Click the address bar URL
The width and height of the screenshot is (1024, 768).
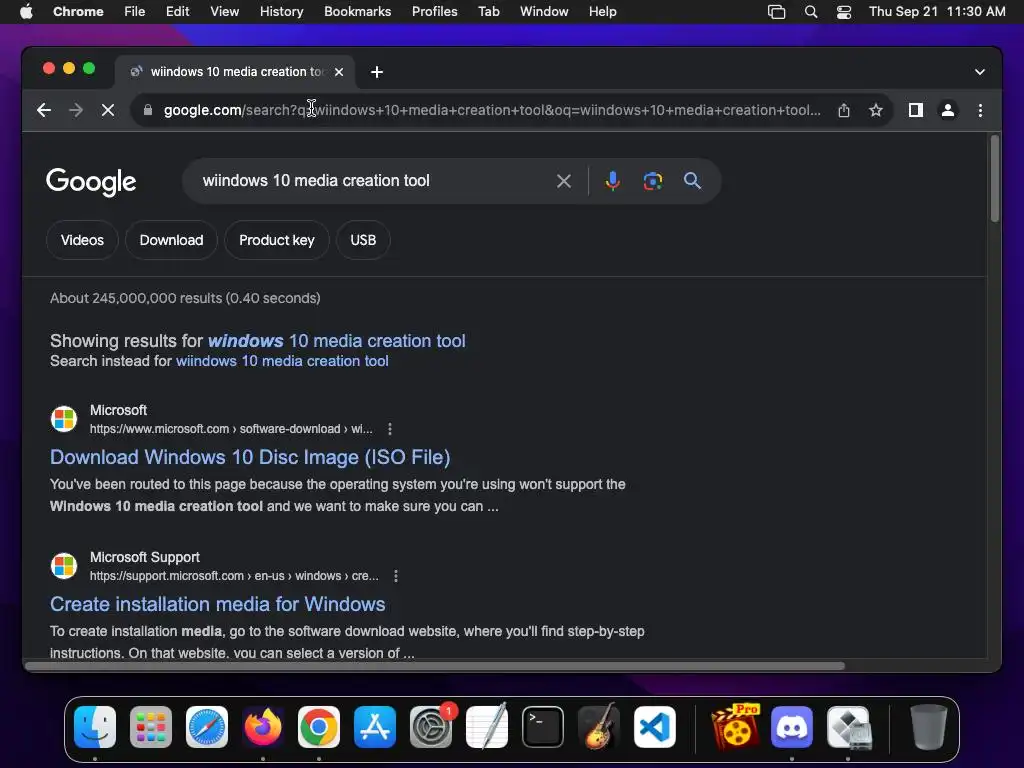492,110
